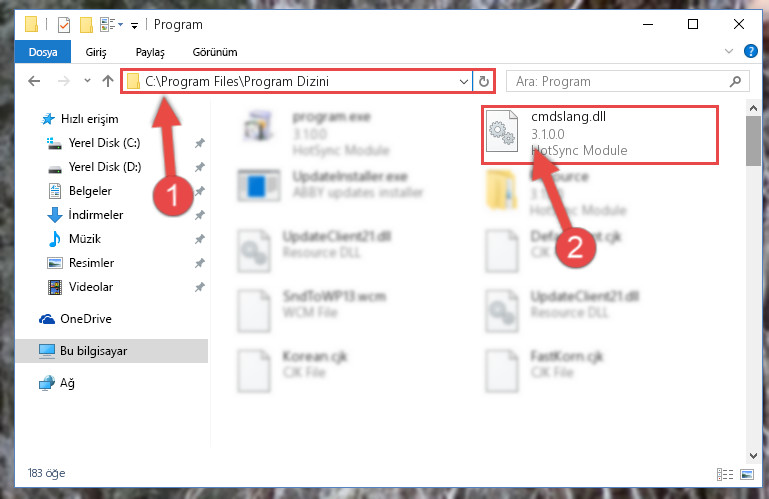
Task: Click the Properties checkmark quick access icon
Action: [x=64, y=25]
